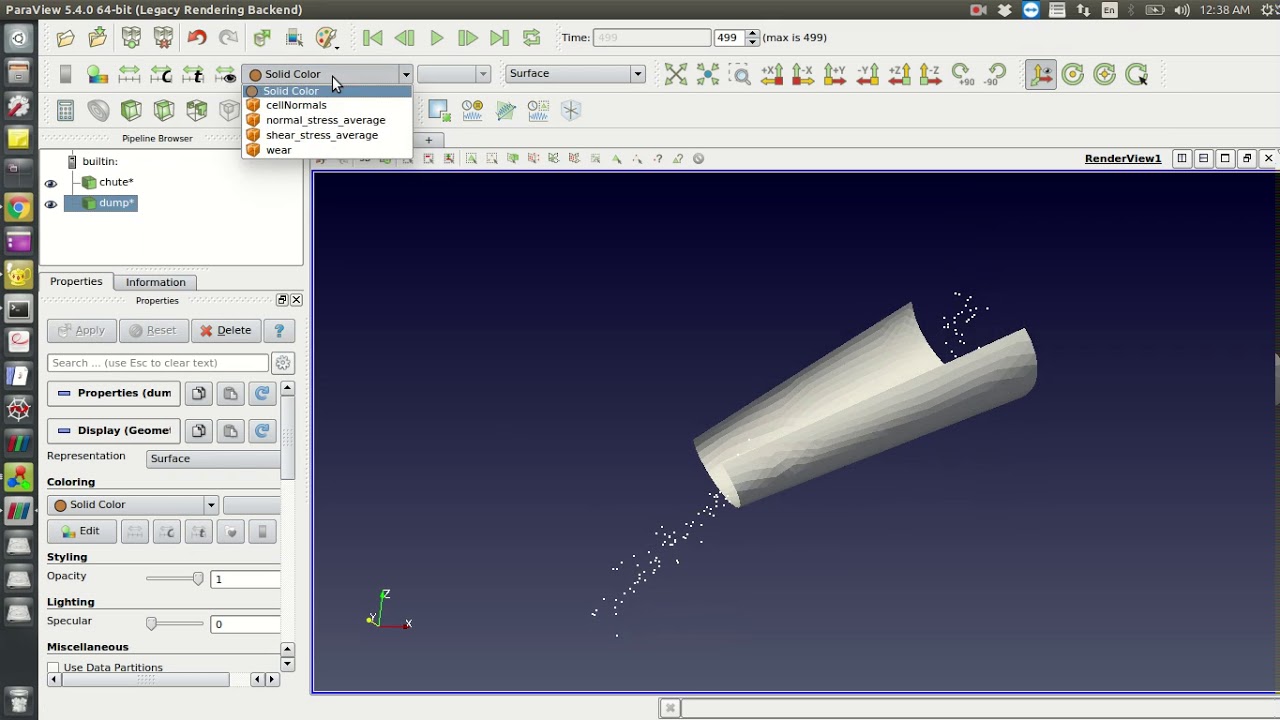Rescale to data range icon
Screen dimensions: 1280x720
(x=129, y=74)
